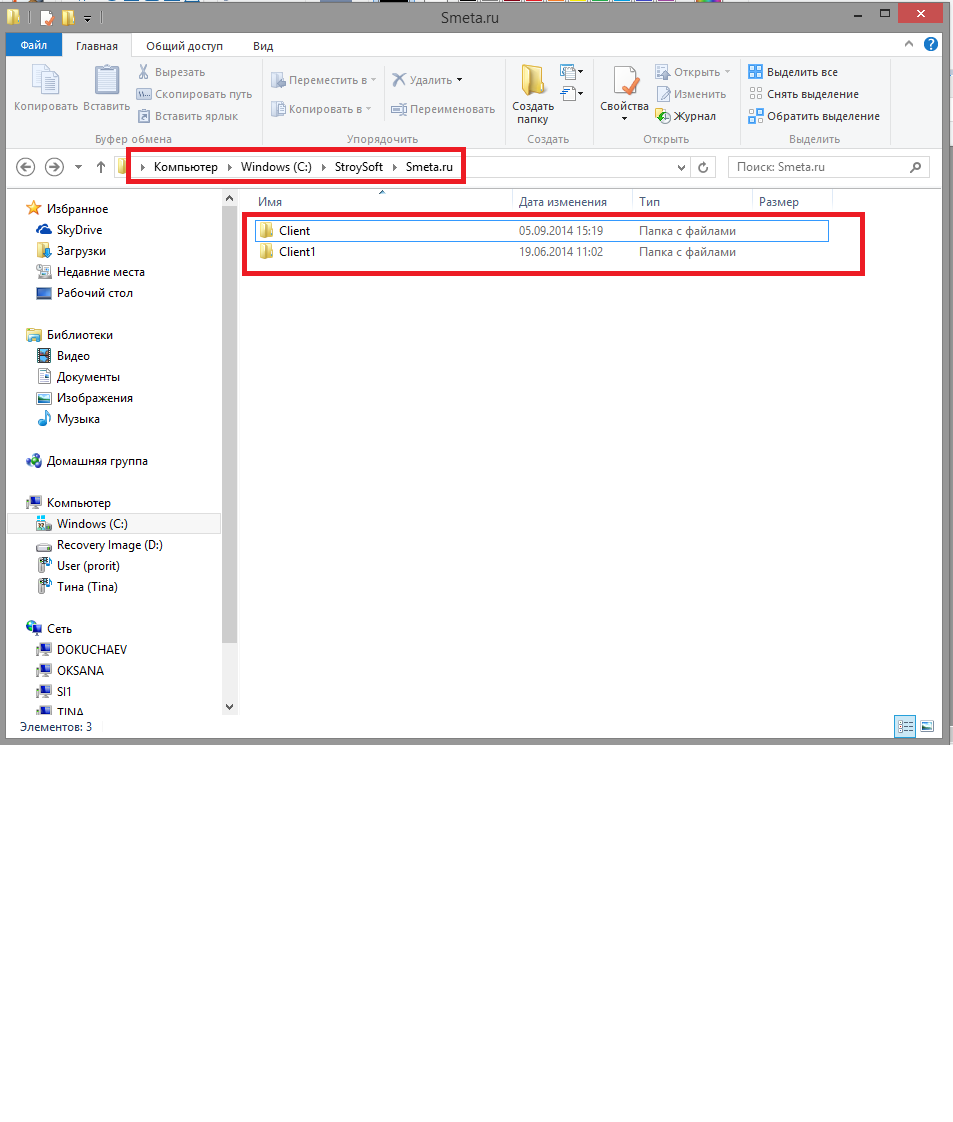The width and height of the screenshot is (953, 1122).
Task: Switch to large icons view in status bar
Action: coord(927,727)
